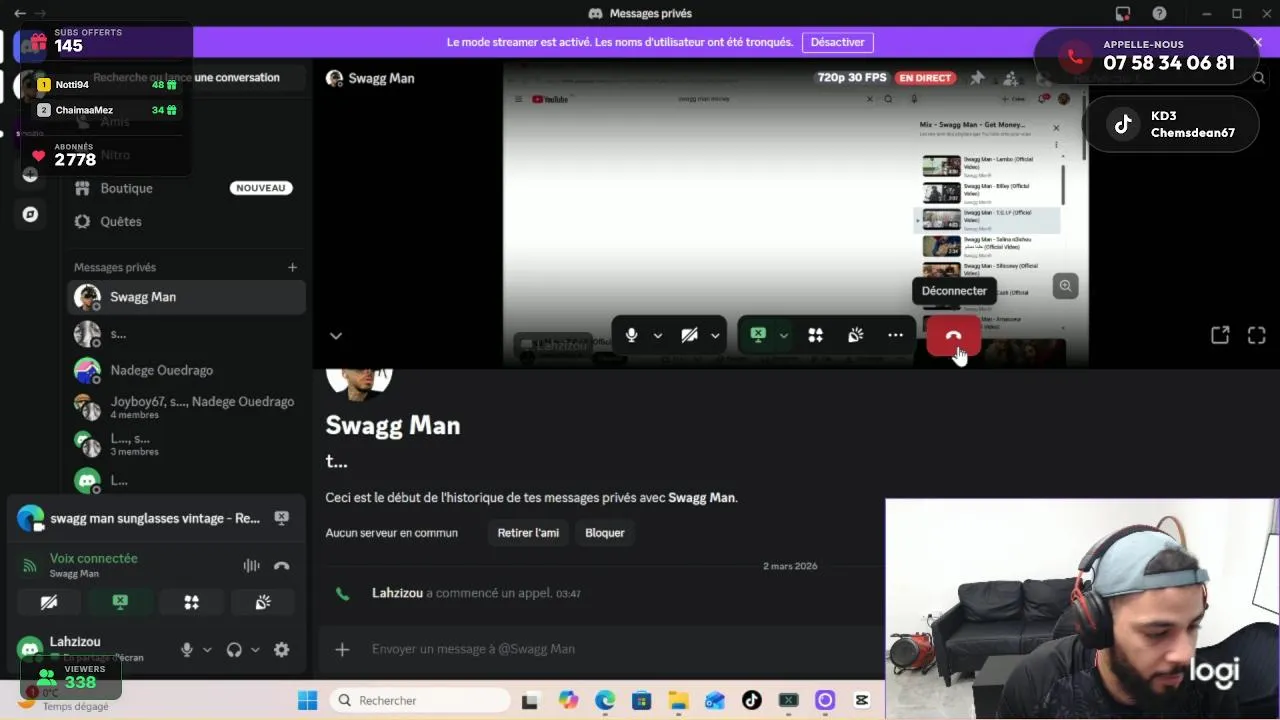Zoom the stream with magnifier icon
Viewport: 1280px width, 720px height.
coord(1066,286)
